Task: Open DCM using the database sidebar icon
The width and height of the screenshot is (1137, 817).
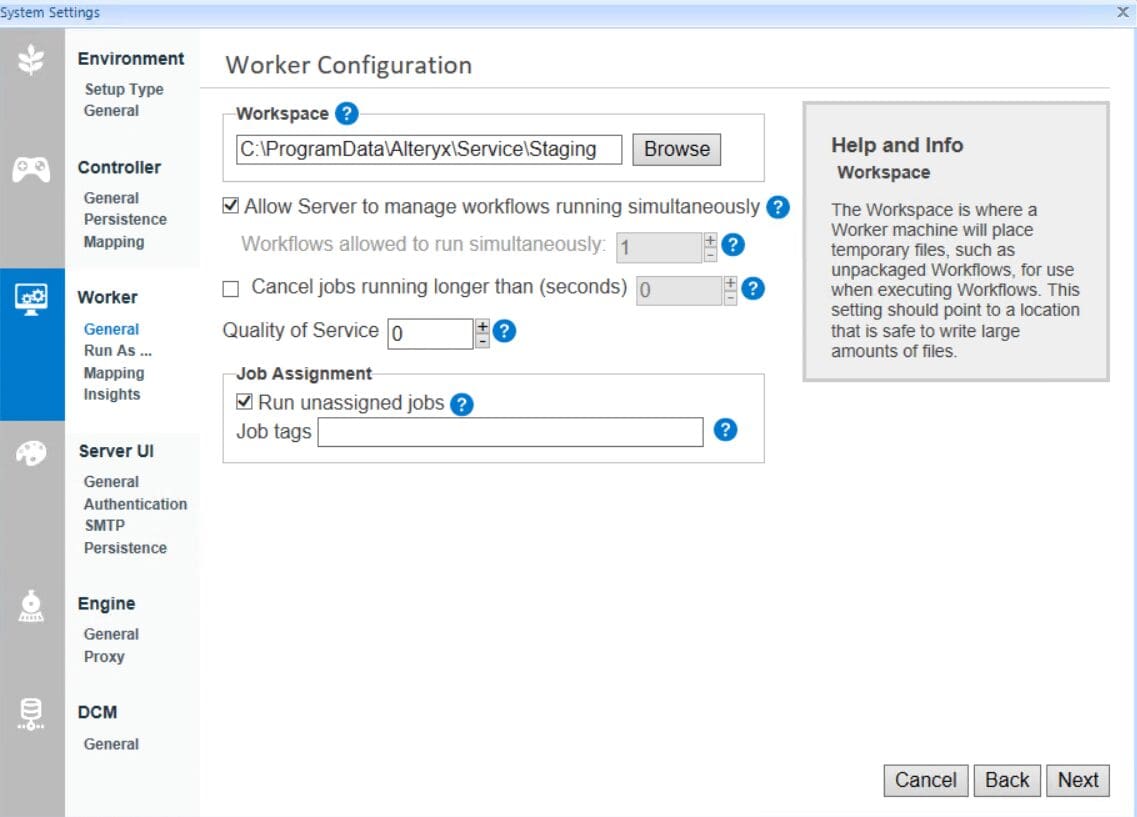Action: [33, 714]
